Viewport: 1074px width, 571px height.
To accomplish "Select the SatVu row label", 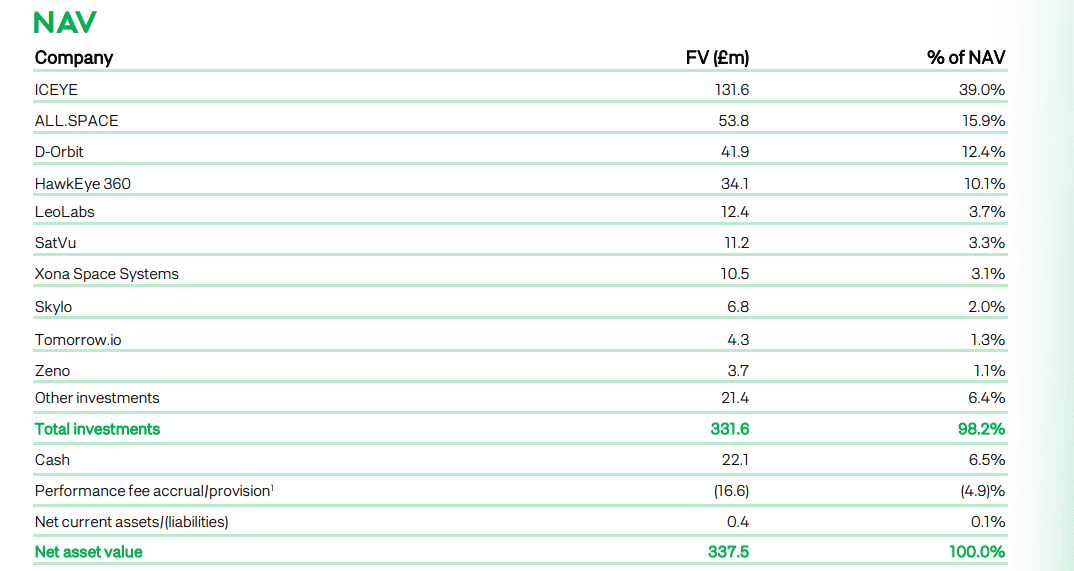I will point(55,243).
